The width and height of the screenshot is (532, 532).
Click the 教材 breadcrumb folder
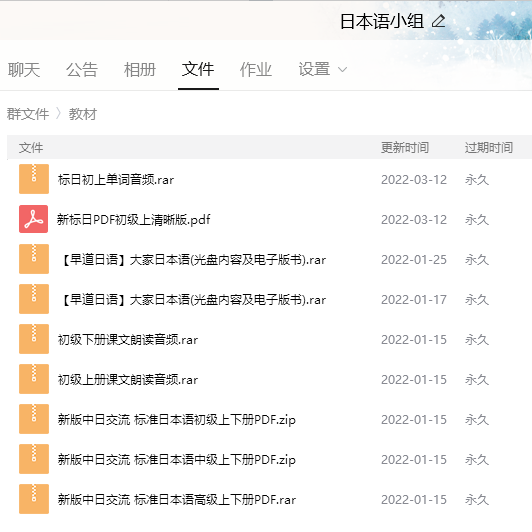coord(83,114)
